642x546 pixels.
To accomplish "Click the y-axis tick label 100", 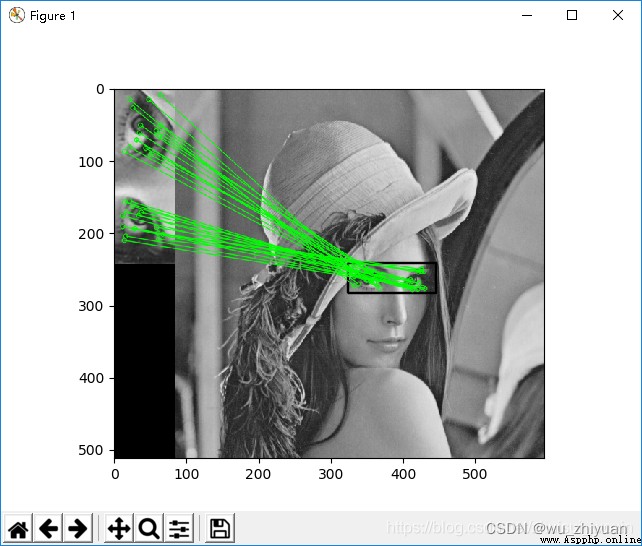I will point(91,162).
